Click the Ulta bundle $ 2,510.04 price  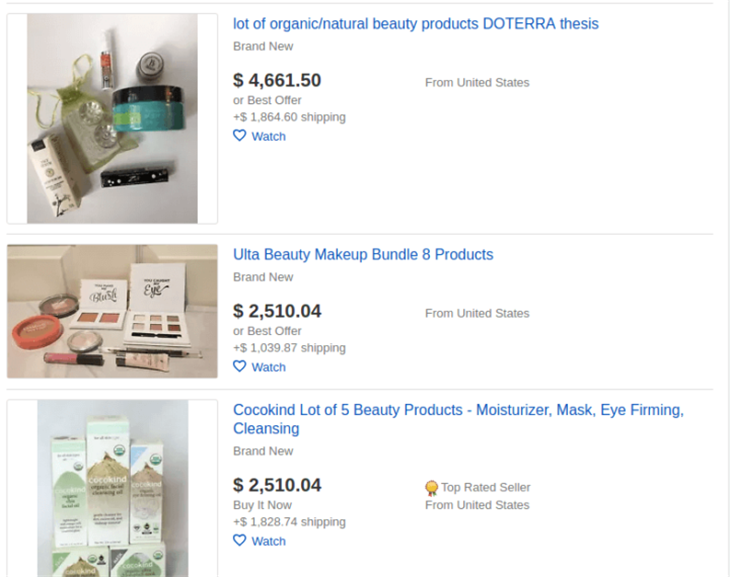tap(277, 312)
